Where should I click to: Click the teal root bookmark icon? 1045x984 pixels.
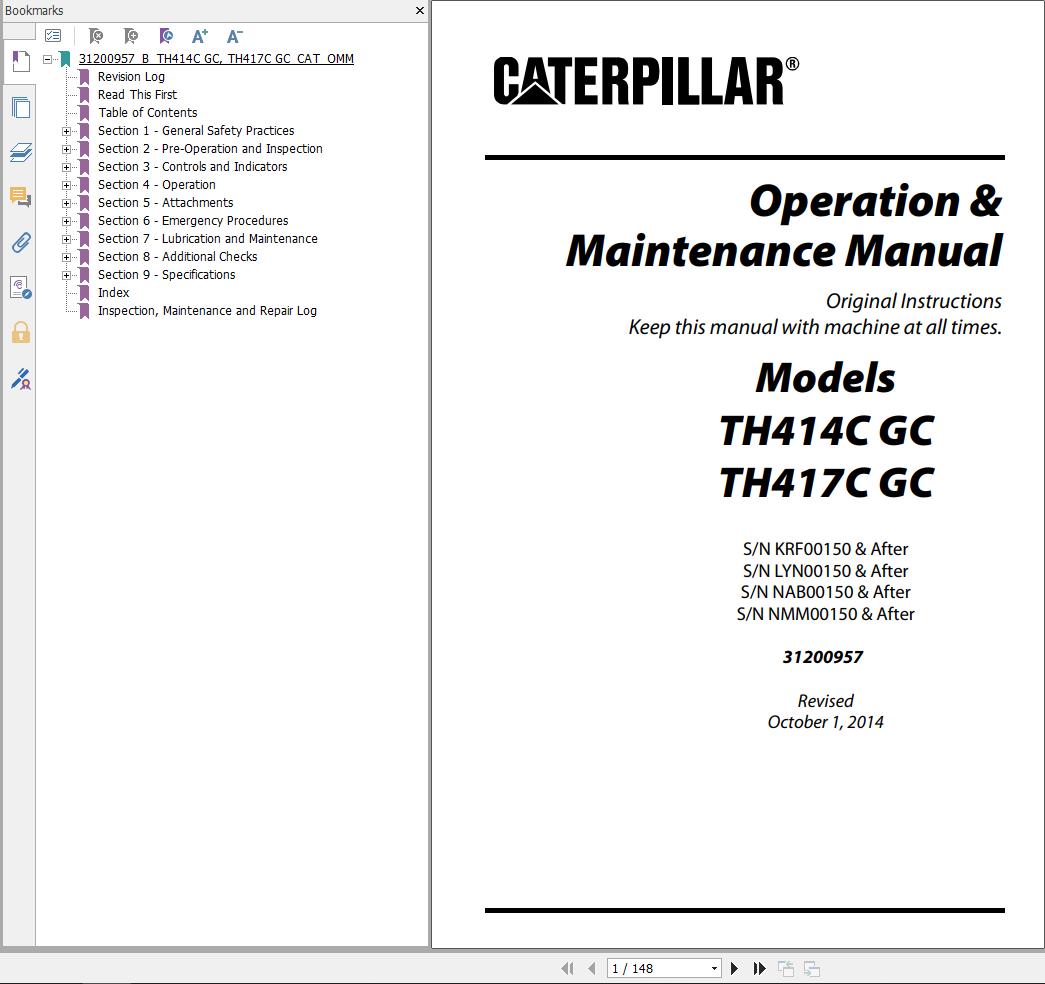click(65, 59)
